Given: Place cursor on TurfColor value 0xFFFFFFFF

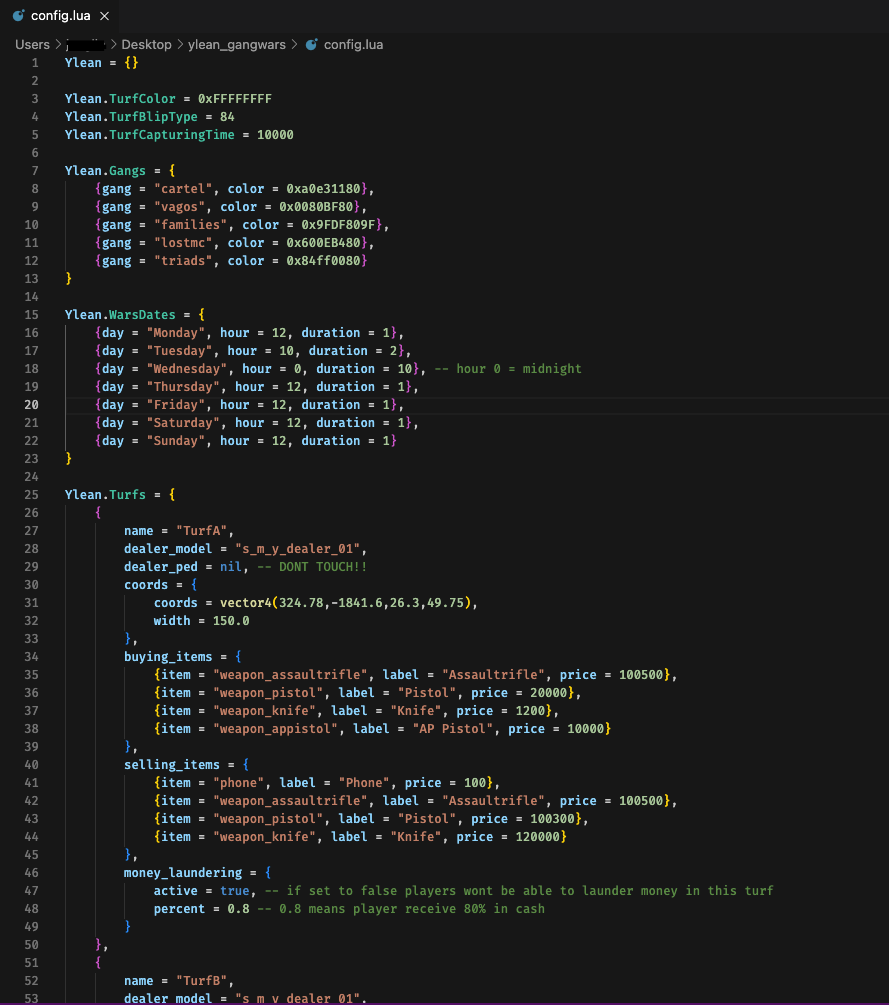Looking at the screenshot, I should [x=234, y=99].
